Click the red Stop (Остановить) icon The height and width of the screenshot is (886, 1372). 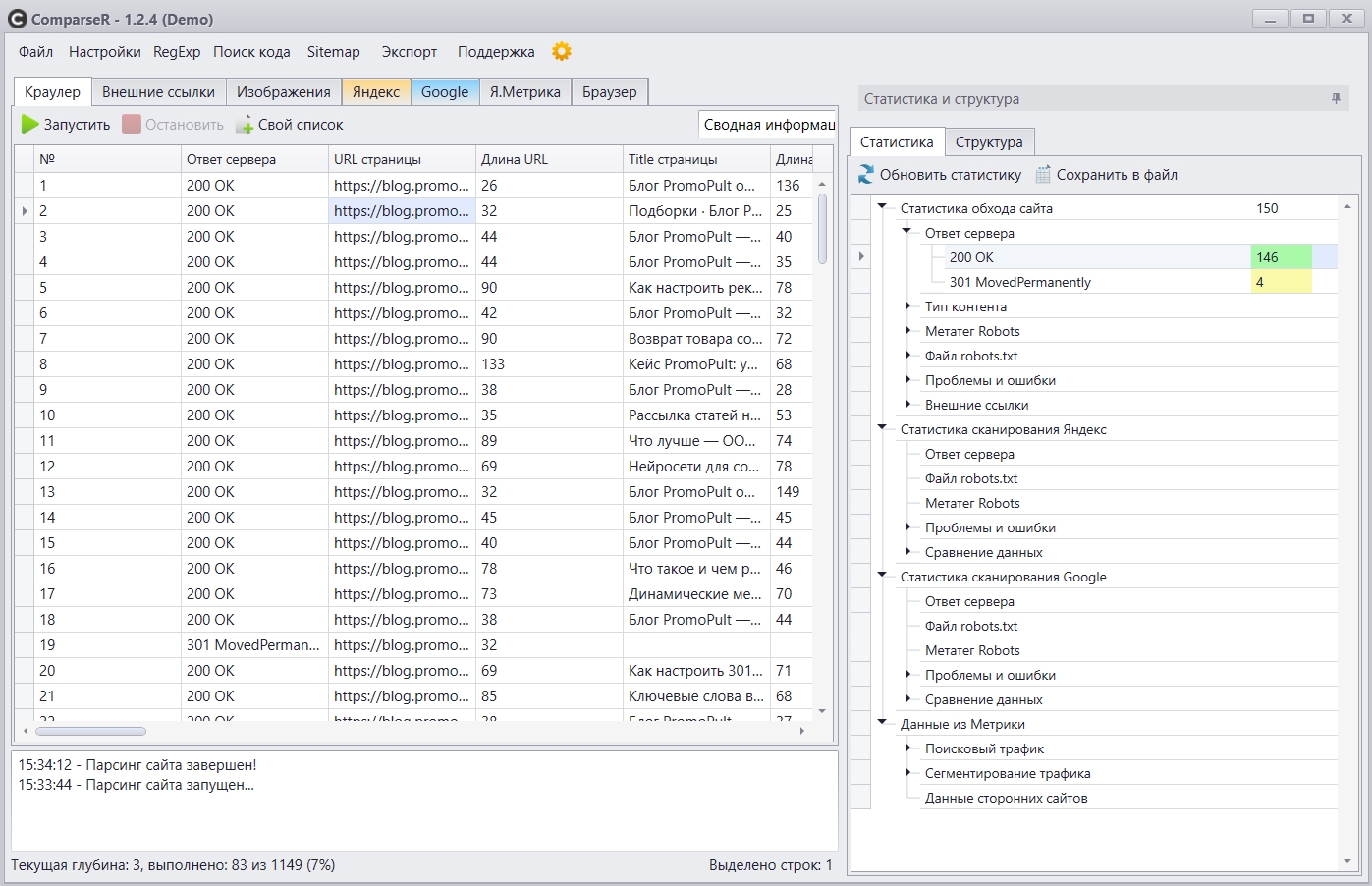pyautogui.click(x=132, y=125)
